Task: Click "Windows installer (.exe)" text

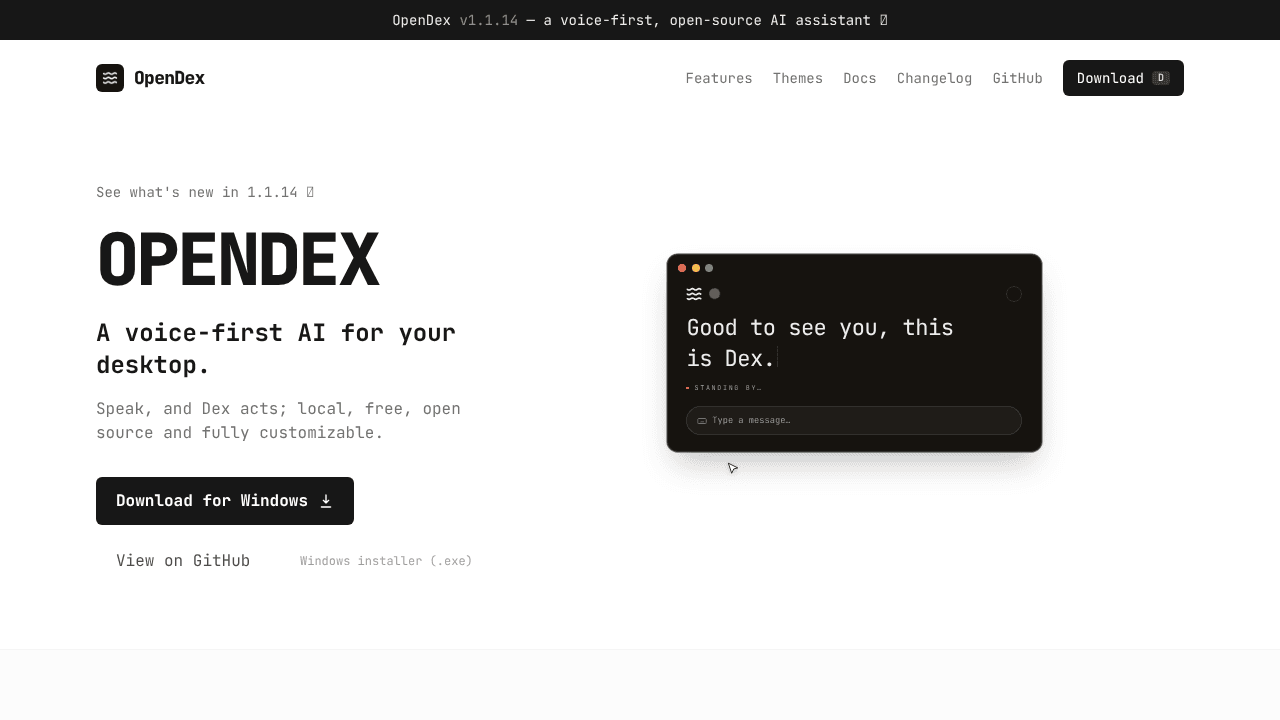Action: (386, 561)
